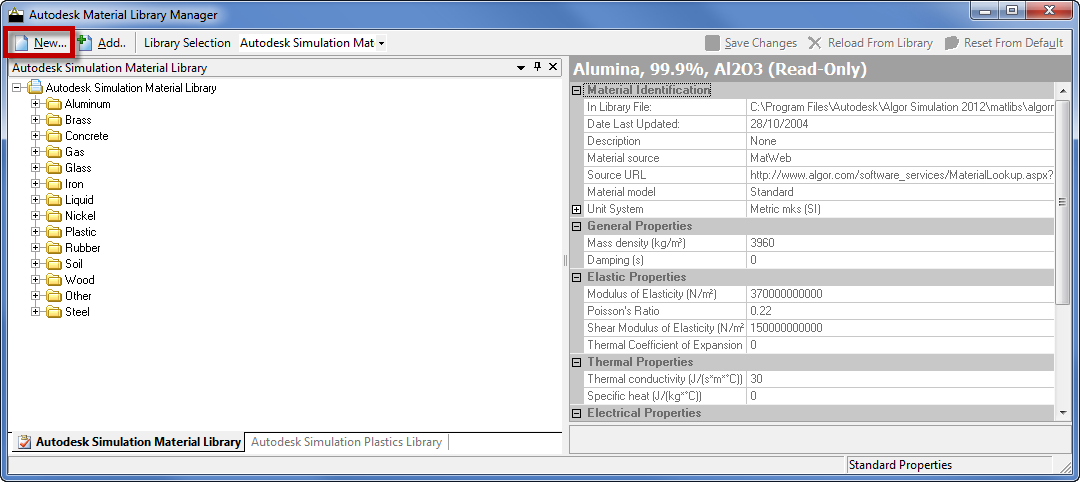Click the Gas folder icon
Image resolution: width=1080 pixels, height=482 pixels.
[x=54, y=151]
